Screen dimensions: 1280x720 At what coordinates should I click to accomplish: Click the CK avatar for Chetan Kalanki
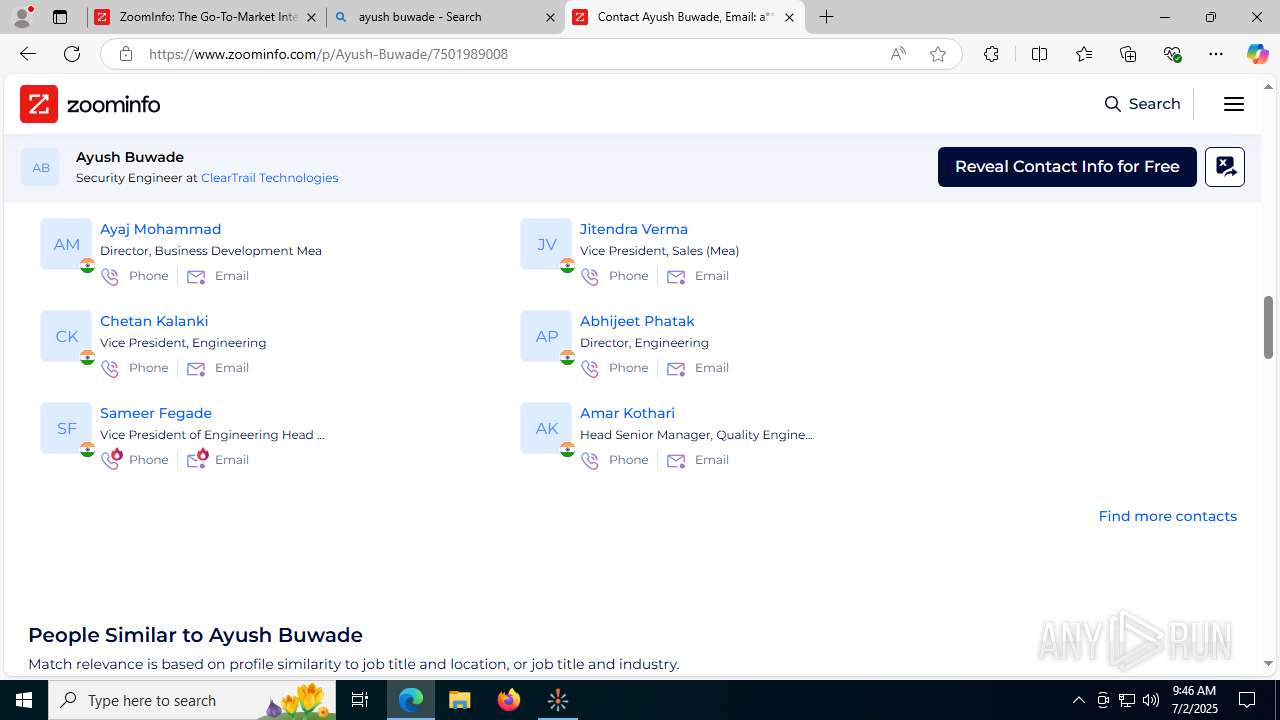[x=66, y=336]
